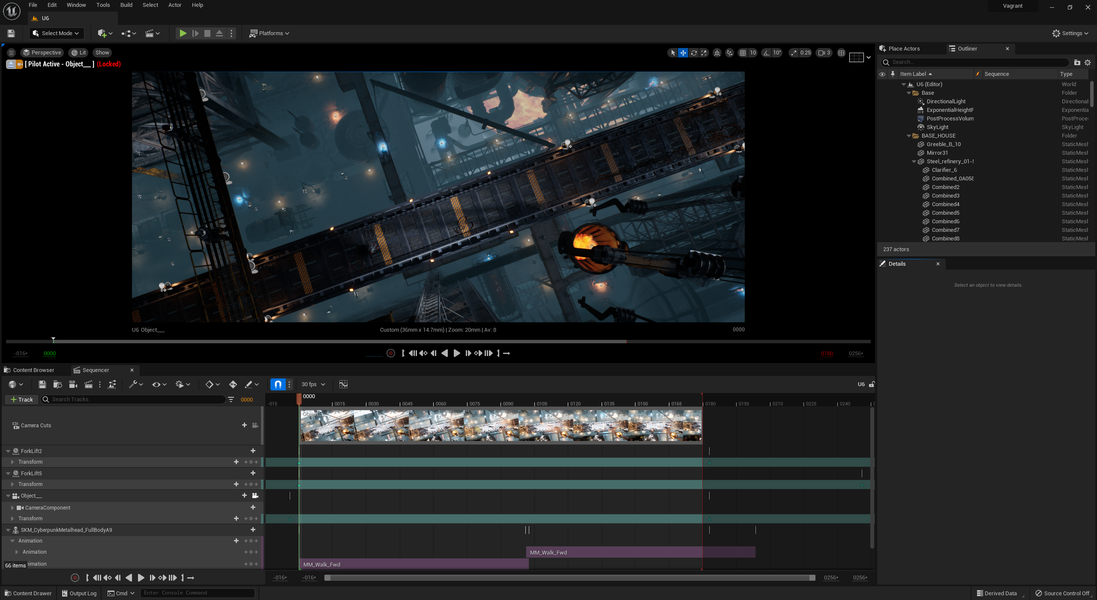Toggle the Outliner pin column header
The height and width of the screenshot is (600, 1097).
(892, 74)
